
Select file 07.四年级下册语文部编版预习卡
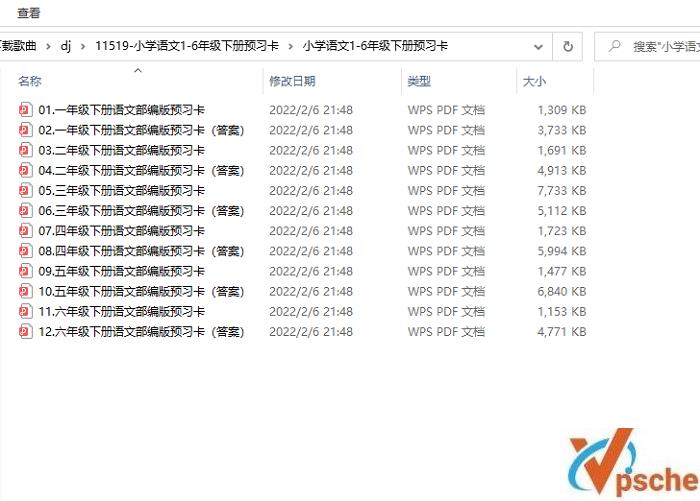pyautogui.click(x=121, y=231)
